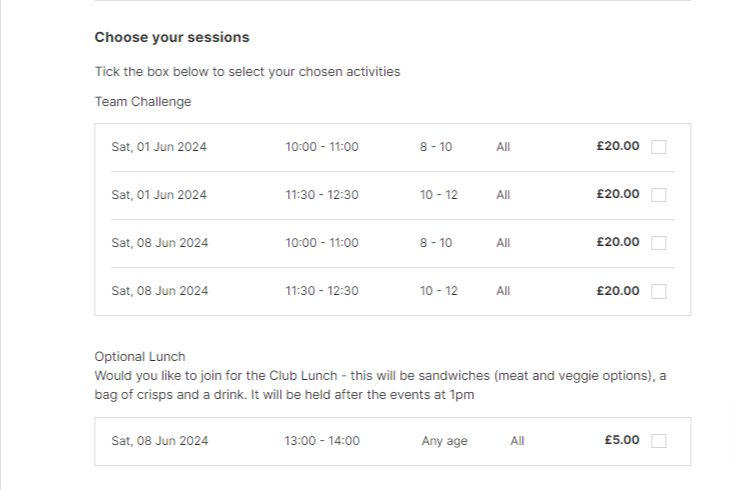This screenshot has width=735, height=490.
Task: Enable the 08 Jun 11:30 - 12:30 session checkbox
Action: pos(659,291)
